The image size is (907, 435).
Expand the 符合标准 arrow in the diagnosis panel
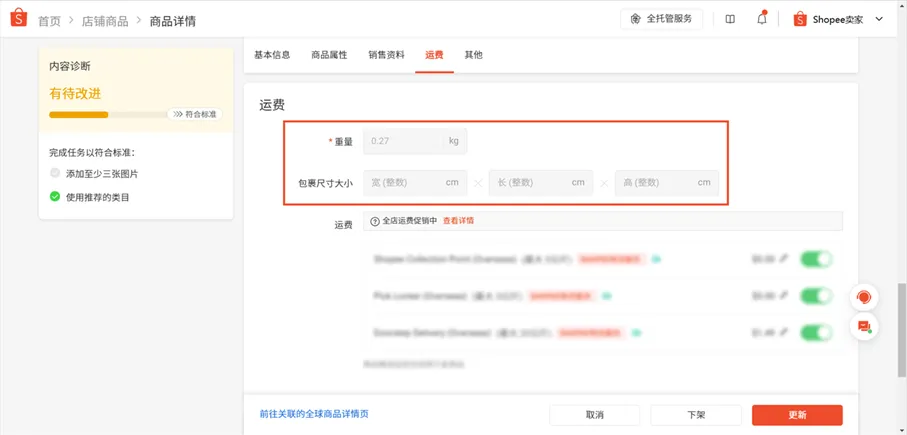pyautogui.click(x=195, y=115)
